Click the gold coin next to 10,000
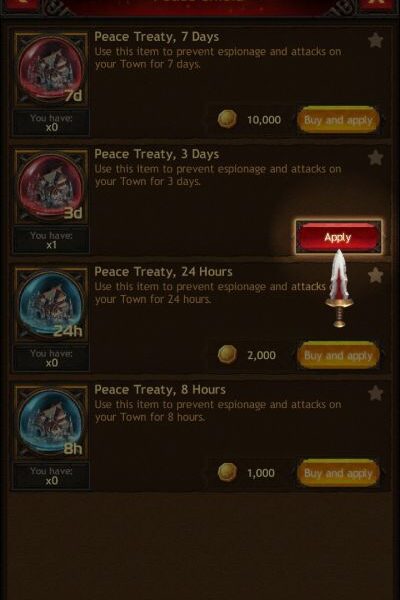This screenshot has height=600, width=400. [x=227, y=119]
